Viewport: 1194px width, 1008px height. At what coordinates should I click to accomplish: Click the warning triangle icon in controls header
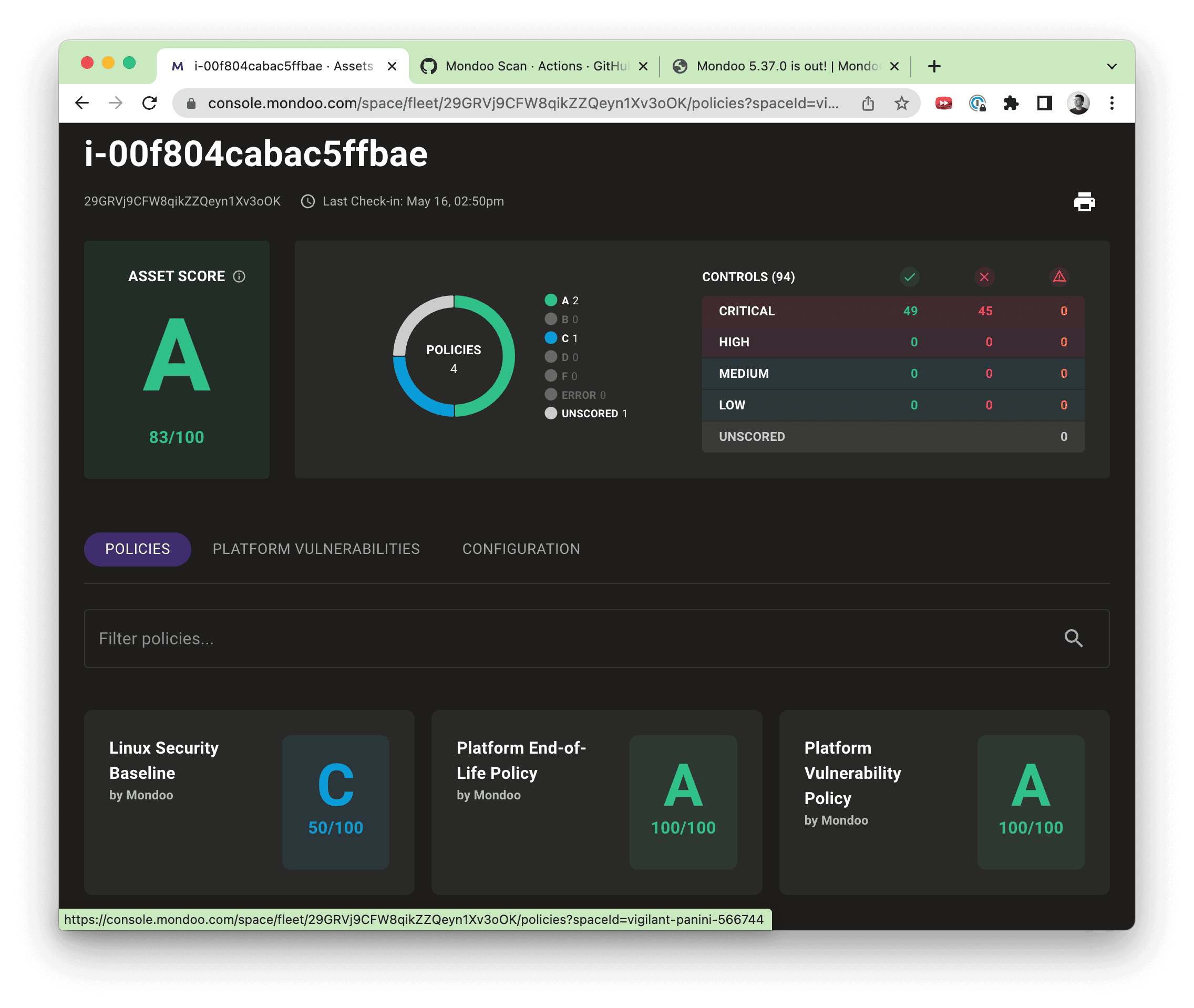[x=1060, y=277]
